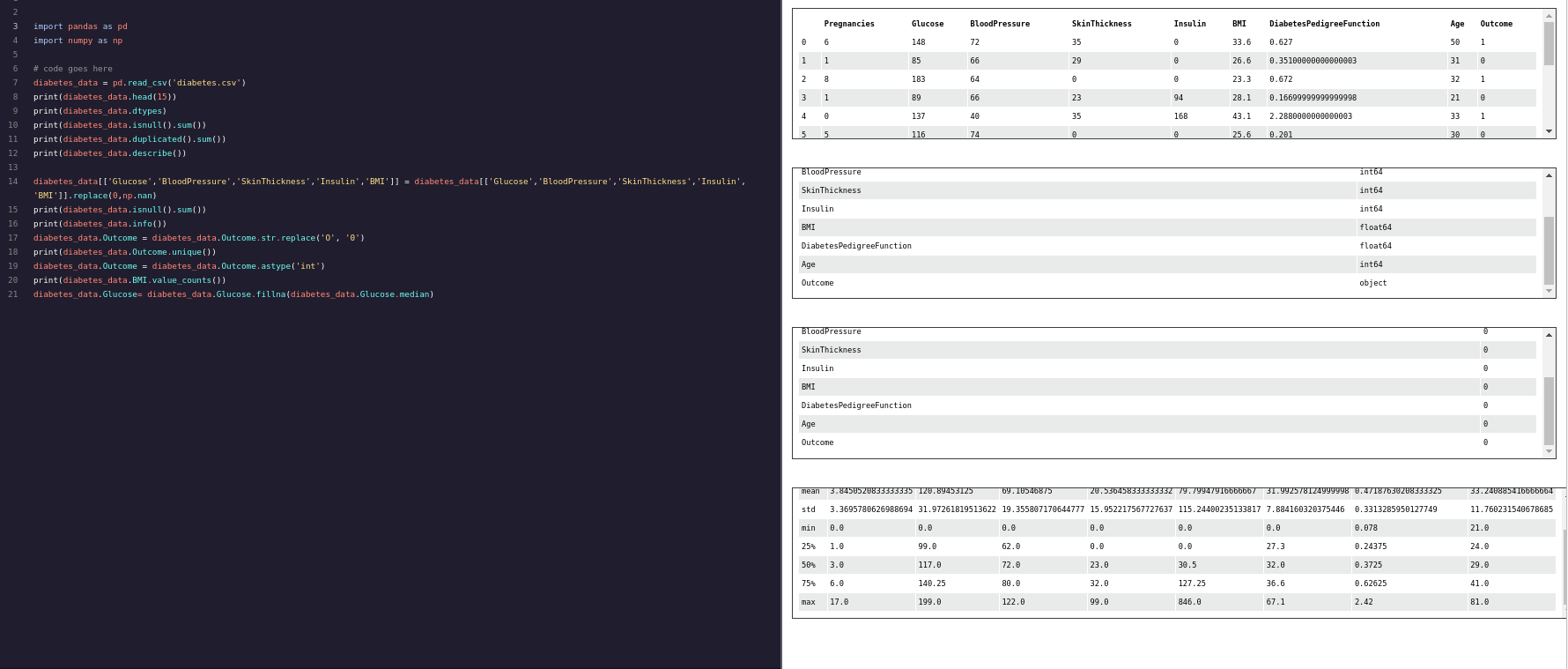
Task: Click the down arrow in the dtypes output scrollbar
Action: tap(1549, 291)
